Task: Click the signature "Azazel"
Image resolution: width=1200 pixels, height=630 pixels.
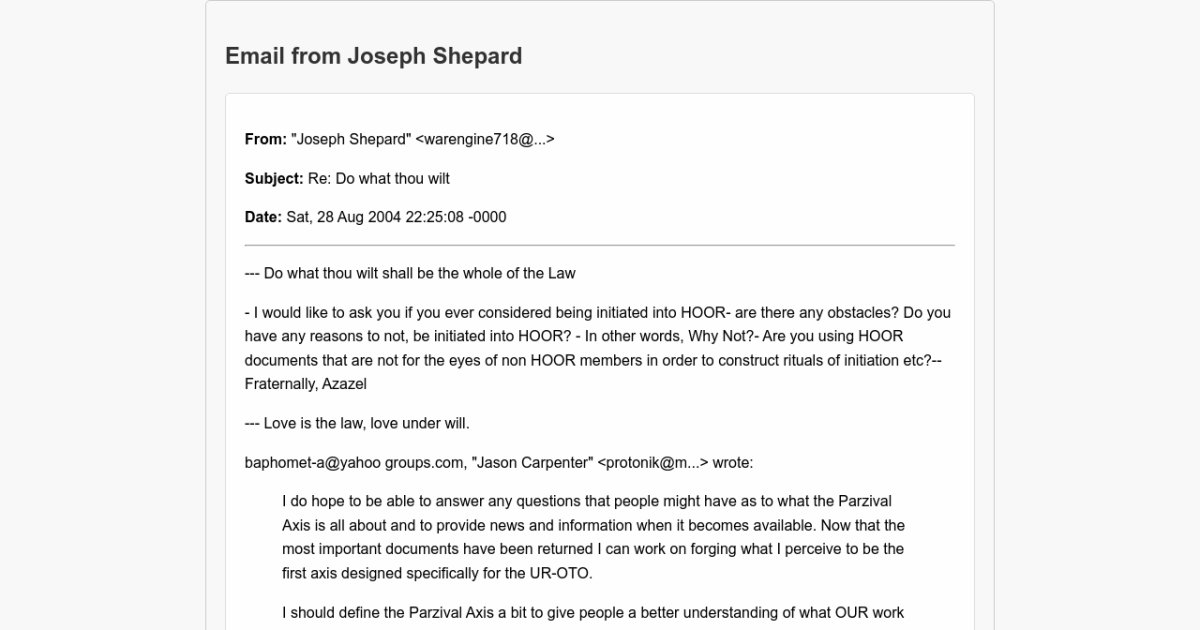Action: coord(344,384)
